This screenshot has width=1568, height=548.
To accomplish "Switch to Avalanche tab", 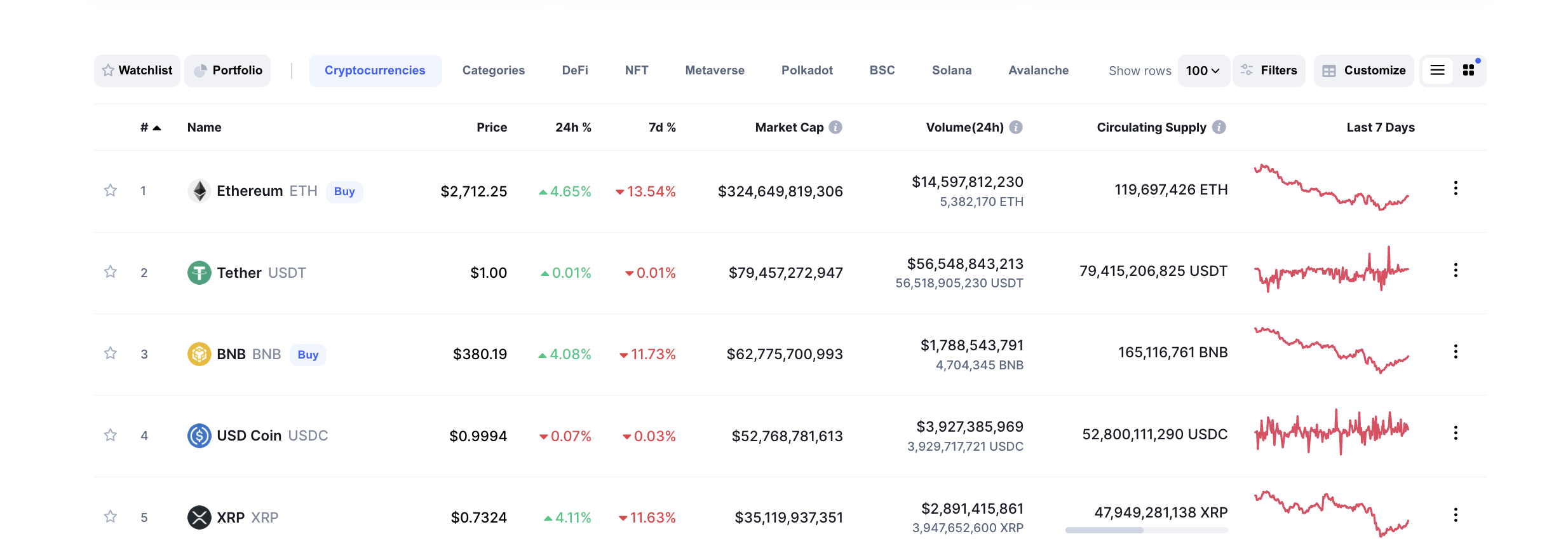I will tap(1039, 71).
